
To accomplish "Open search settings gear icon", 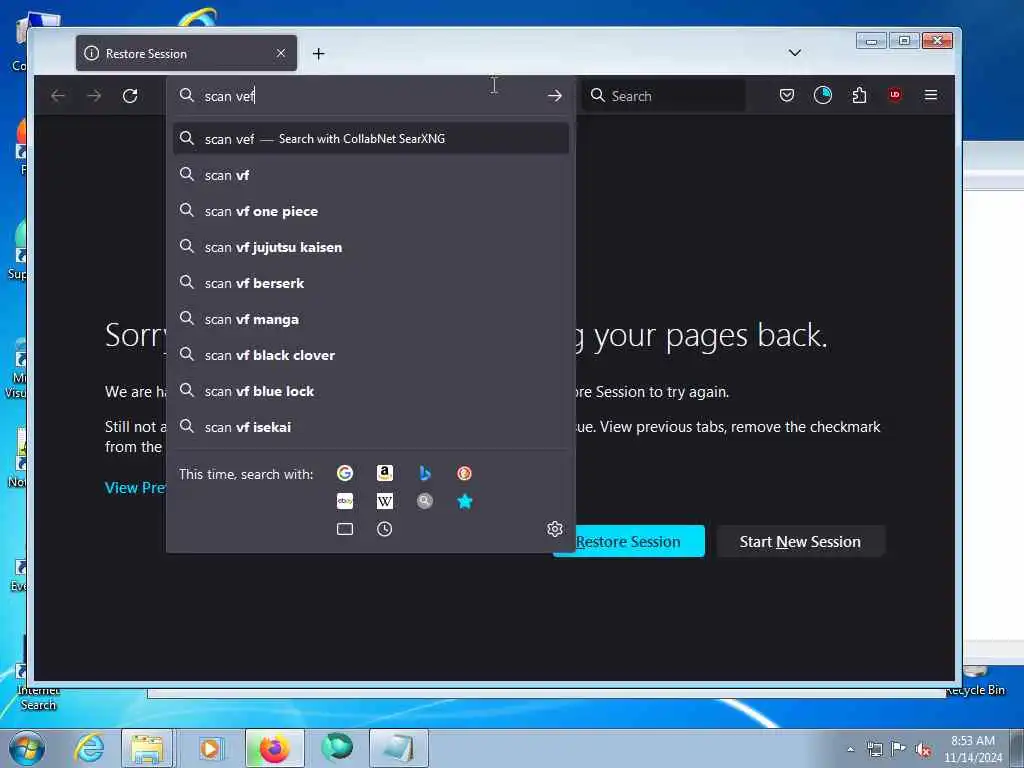I will click(x=554, y=529).
